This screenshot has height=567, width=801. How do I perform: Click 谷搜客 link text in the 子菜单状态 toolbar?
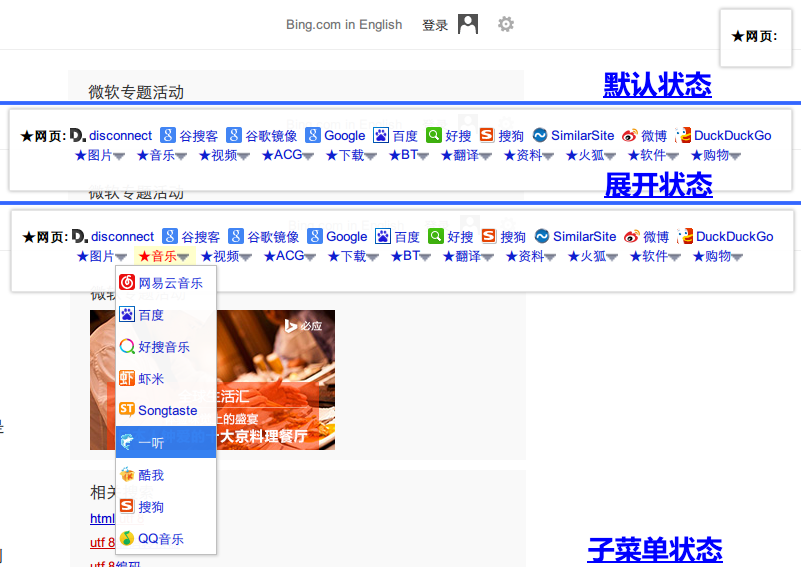pos(201,237)
